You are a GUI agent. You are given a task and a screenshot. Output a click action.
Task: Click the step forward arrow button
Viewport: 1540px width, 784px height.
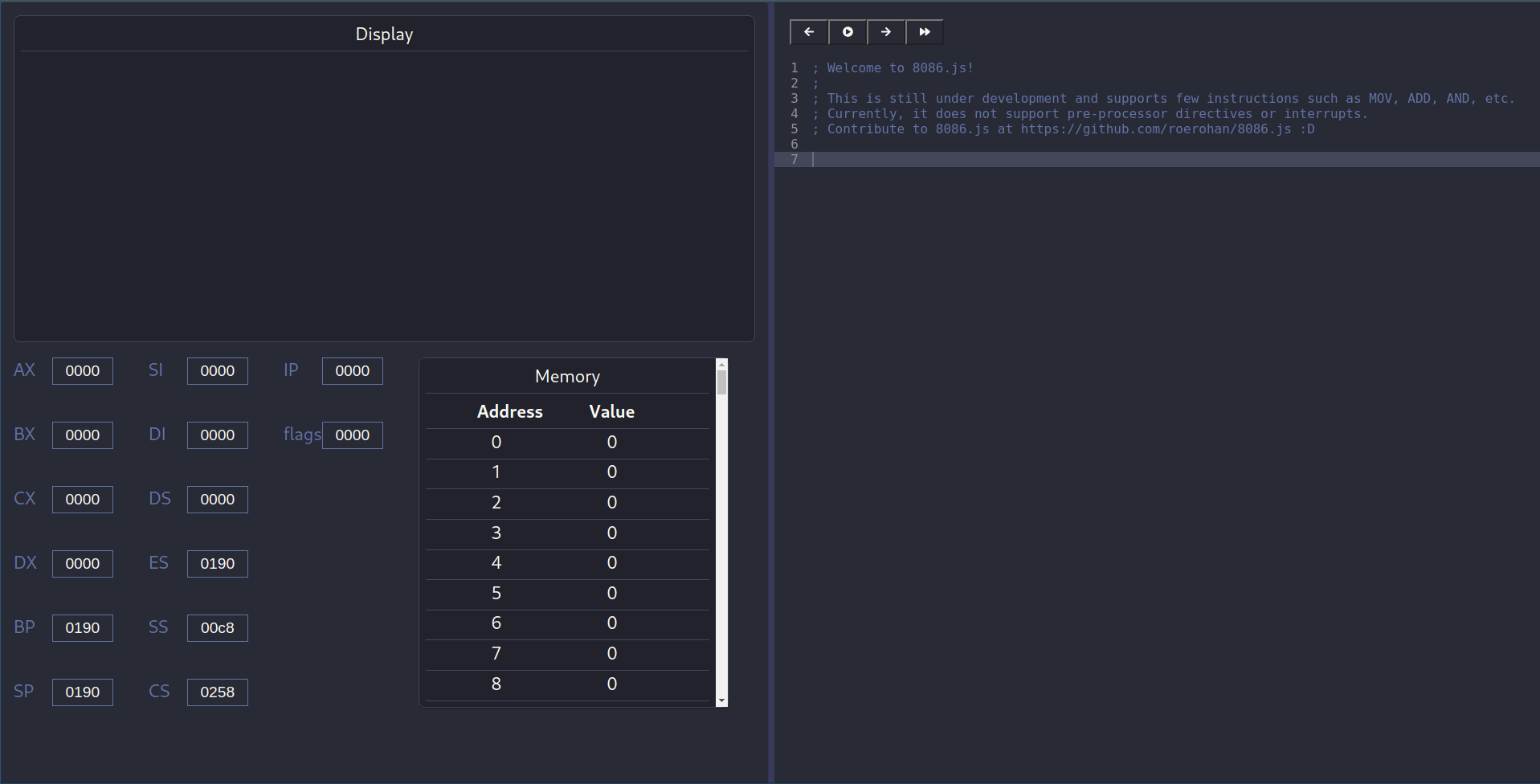tap(886, 32)
